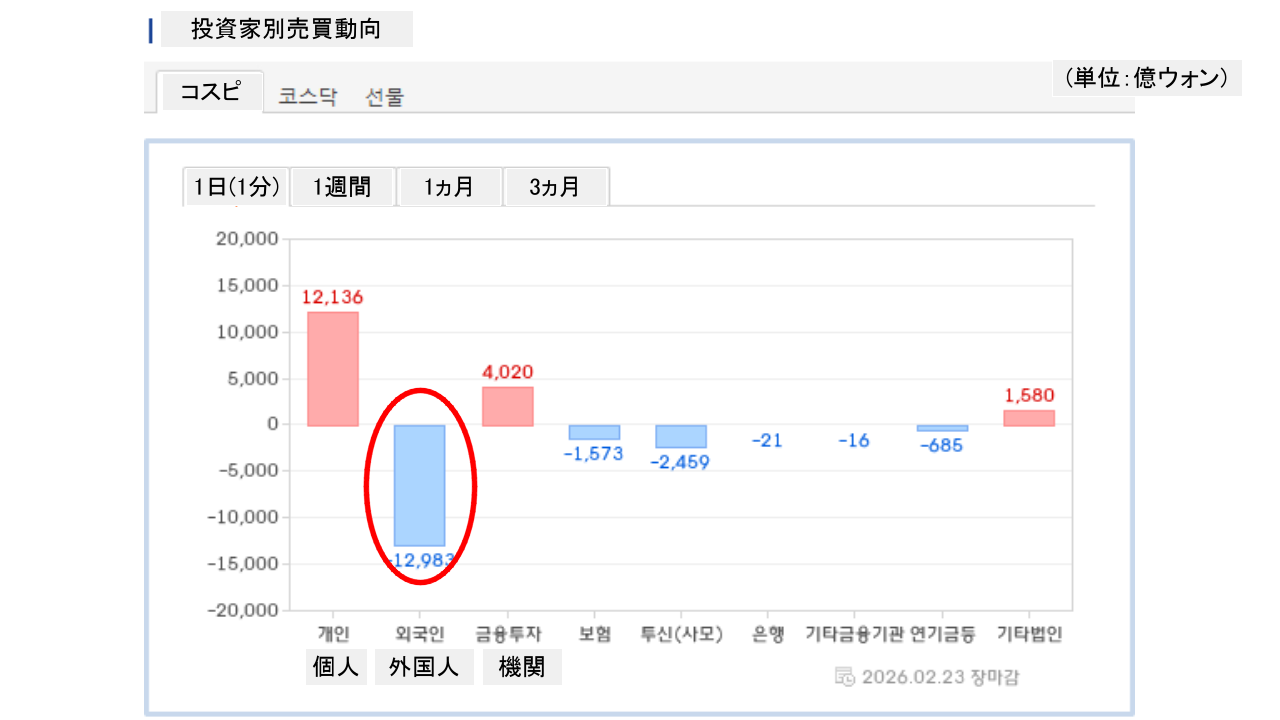Click the 外国人 label below the chart
The image size is (1280, 720).
(x=424, y=668)
